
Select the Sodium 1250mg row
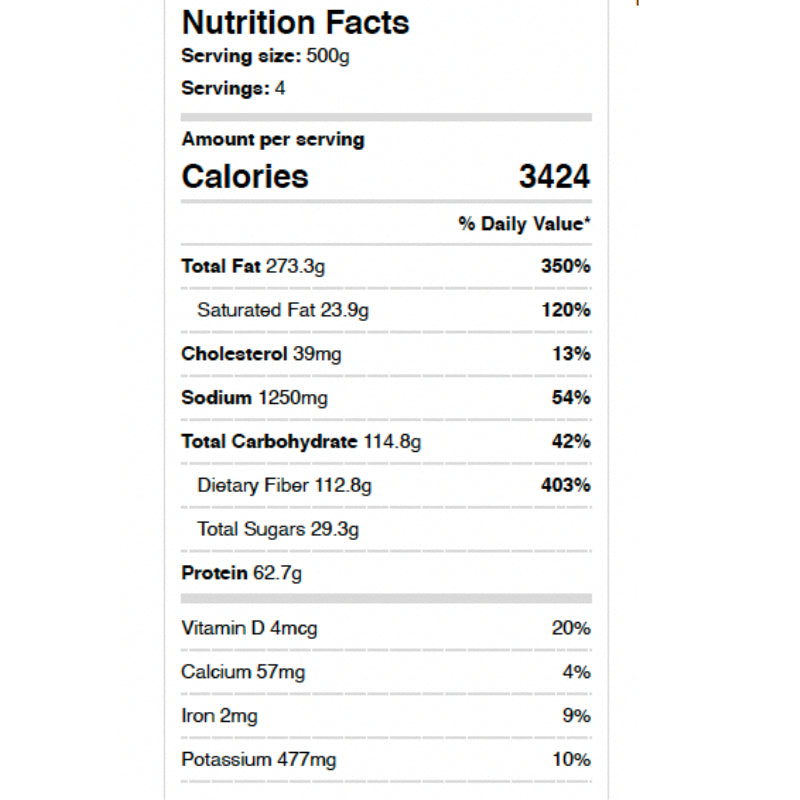click(x=254, y=398)
